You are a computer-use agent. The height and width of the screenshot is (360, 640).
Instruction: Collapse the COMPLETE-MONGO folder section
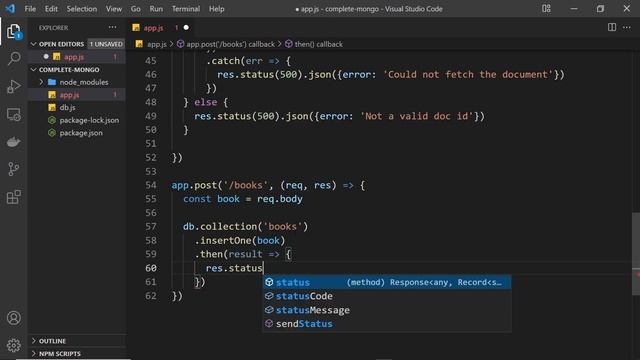click(77, 69)
